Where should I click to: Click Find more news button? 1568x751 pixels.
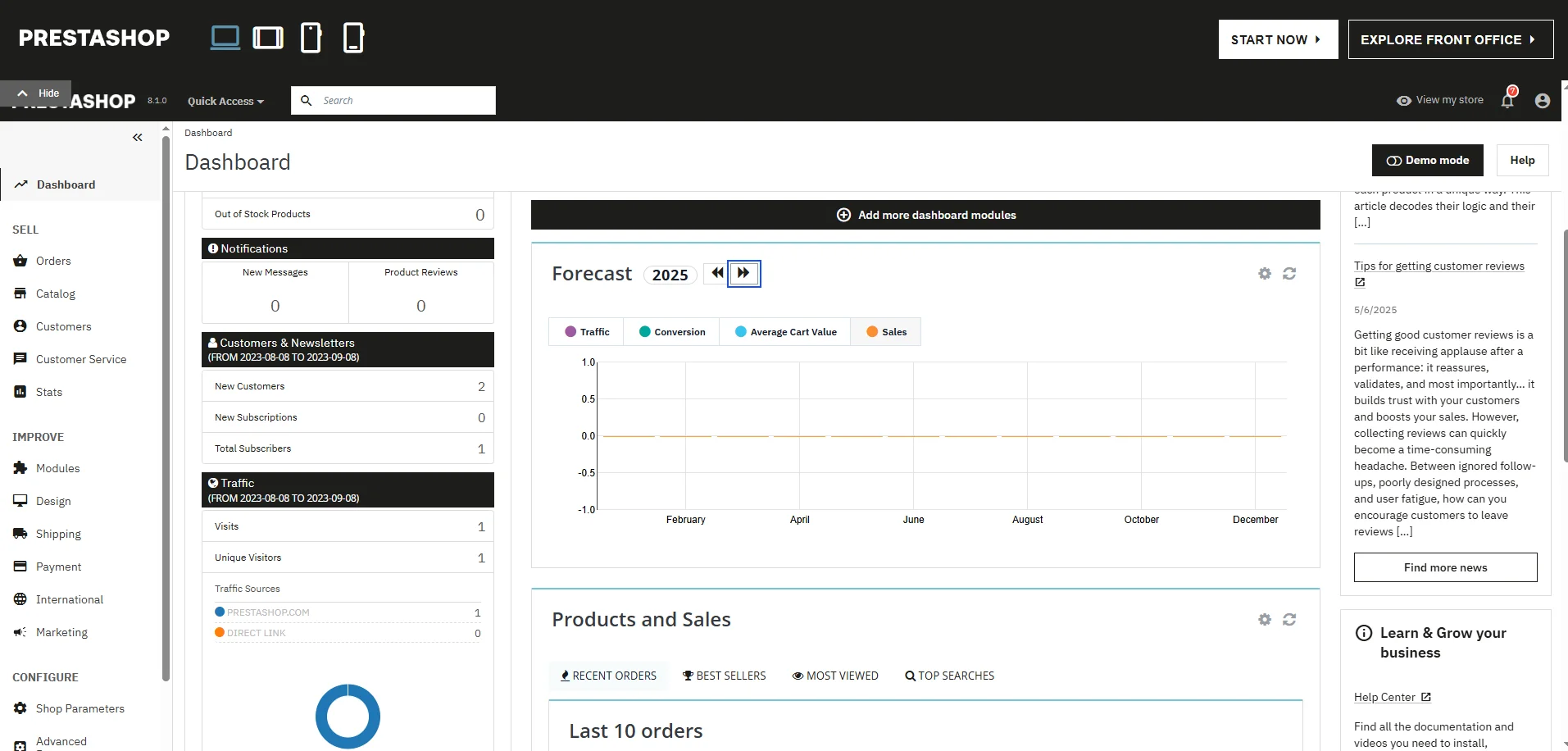pyautogui.click(x=1445, y=567)
